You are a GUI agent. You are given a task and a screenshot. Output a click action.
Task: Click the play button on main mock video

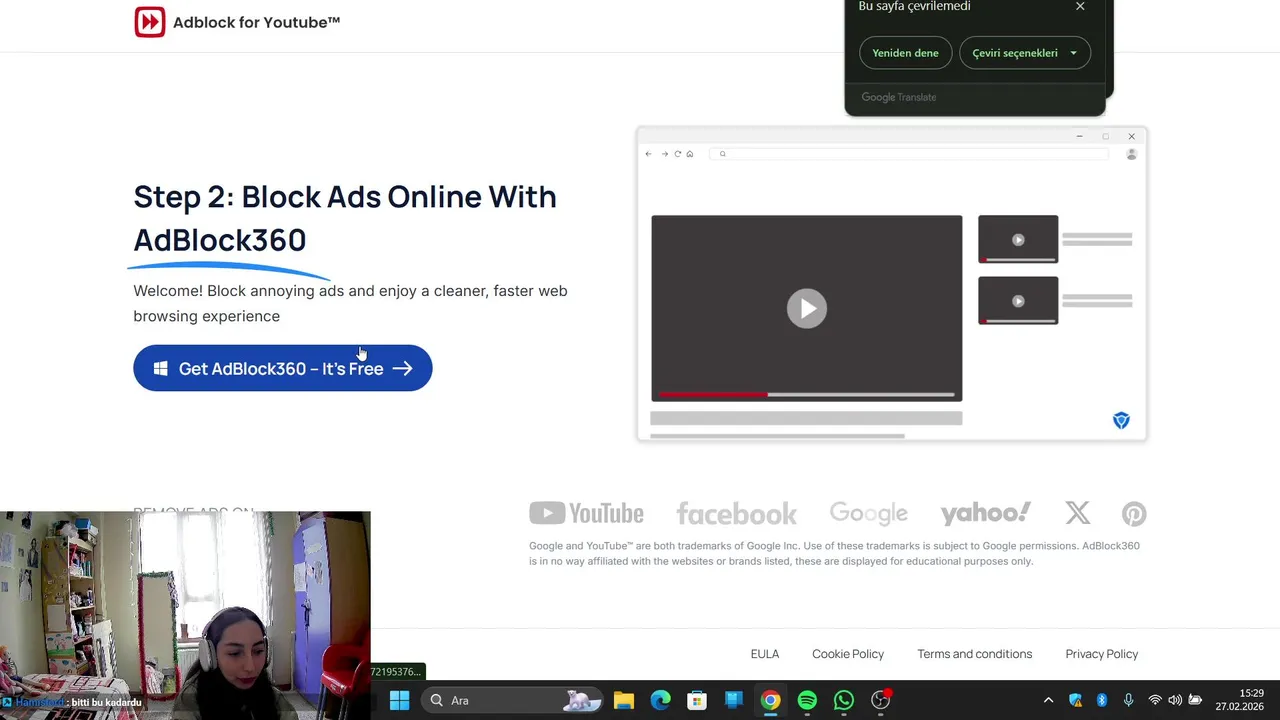(x=807, y=308)
